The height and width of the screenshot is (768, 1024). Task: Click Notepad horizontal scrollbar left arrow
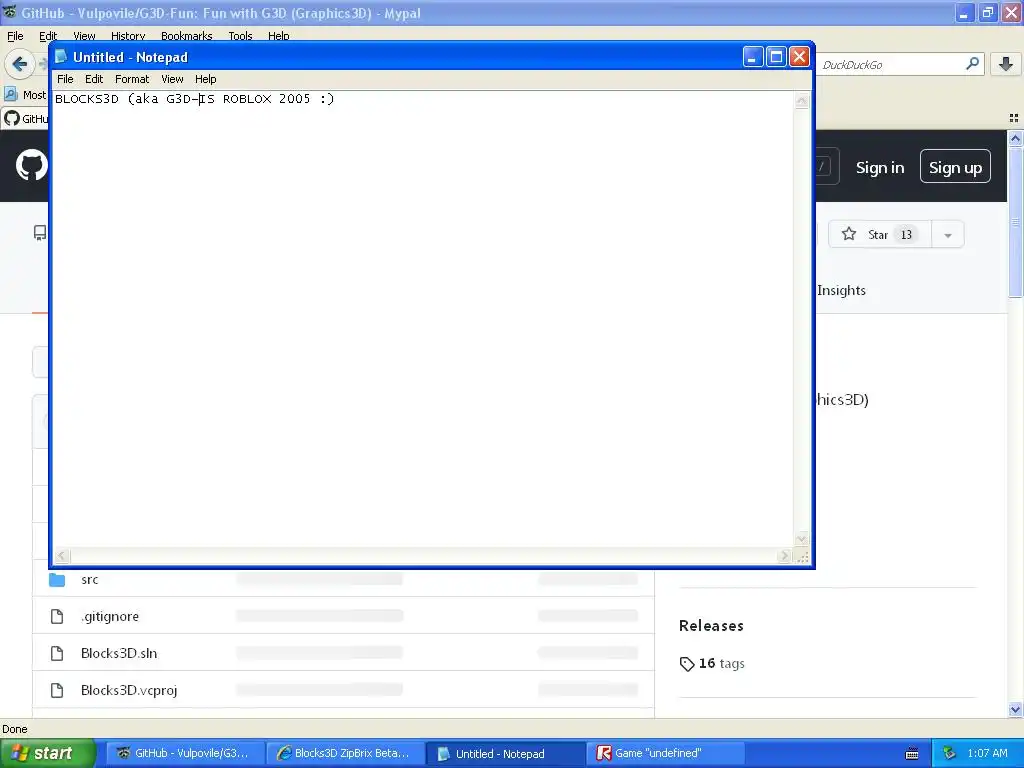61,556
